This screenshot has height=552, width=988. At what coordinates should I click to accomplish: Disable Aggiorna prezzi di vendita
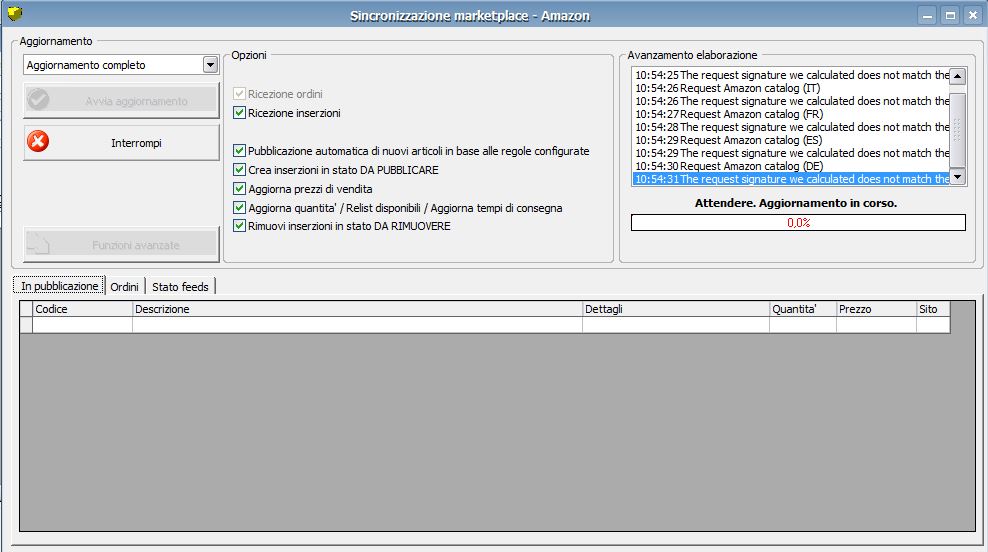coord(239,188)
